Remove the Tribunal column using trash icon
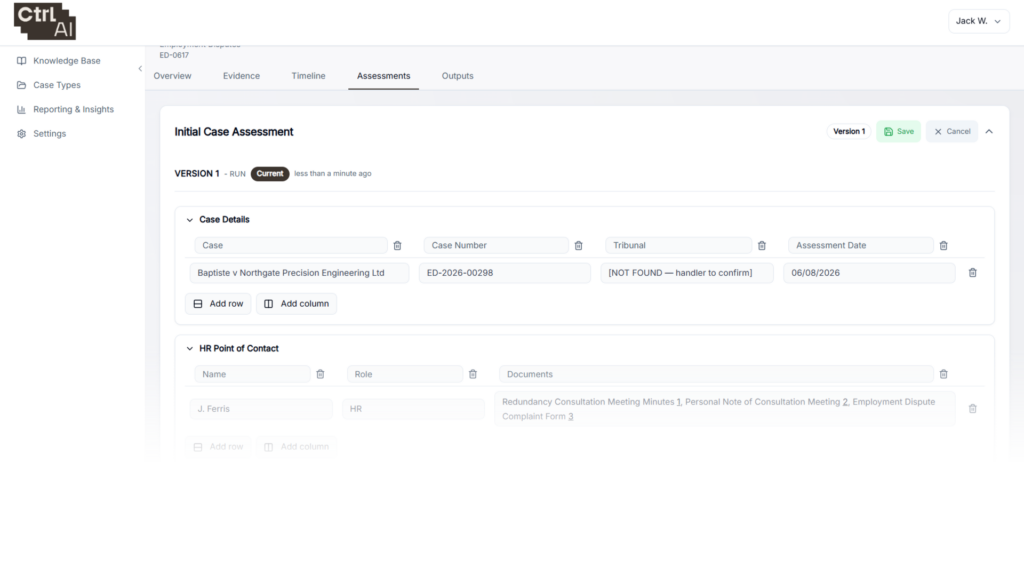1024x574 pixels. (x=761, y=246)
